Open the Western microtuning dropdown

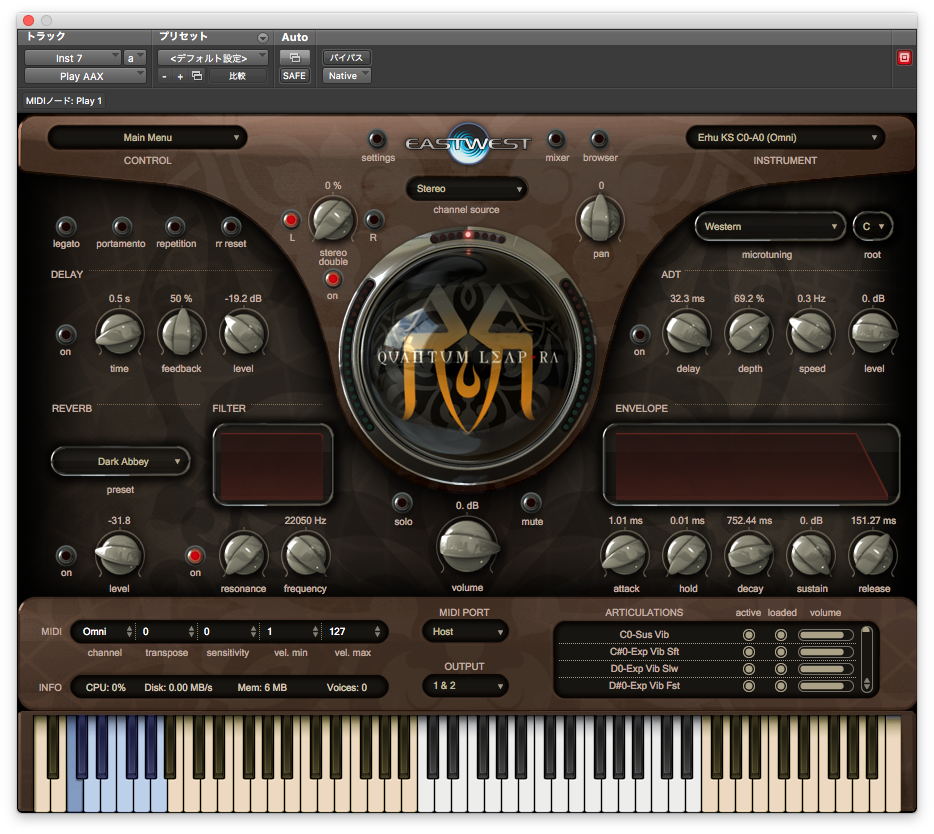tap(770, 226)
